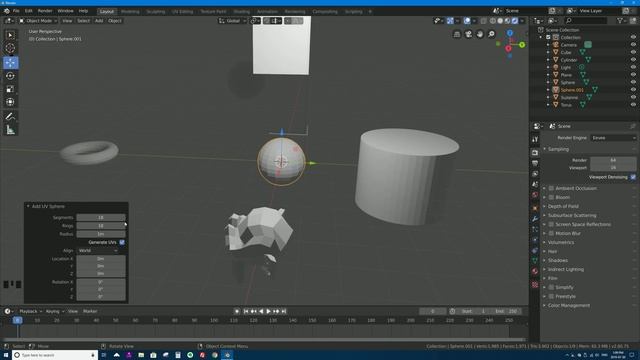
Task: Click the green Y axis gizmo ball
Action: pyautogui.click(x=522, y=44)
